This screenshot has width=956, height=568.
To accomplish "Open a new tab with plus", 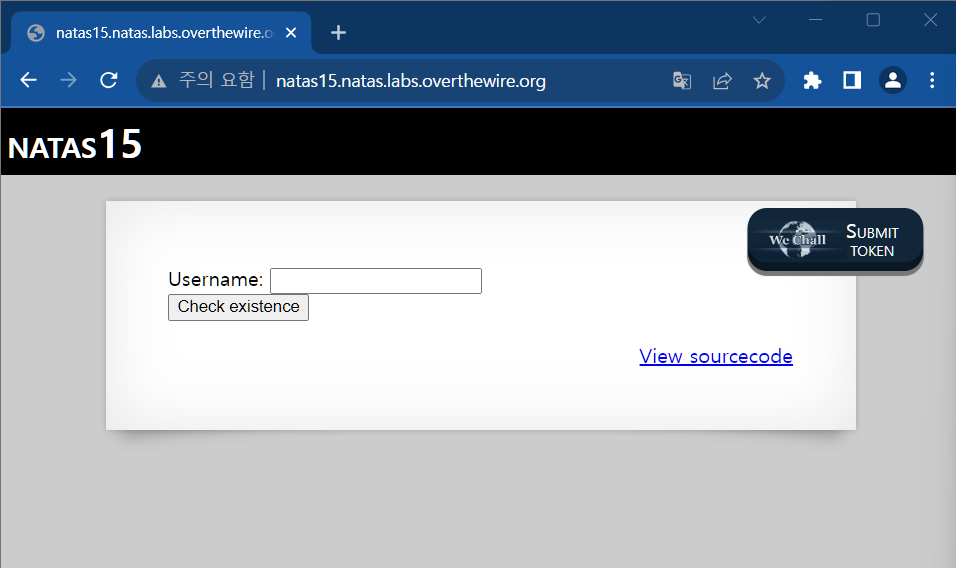I will 338,32.
